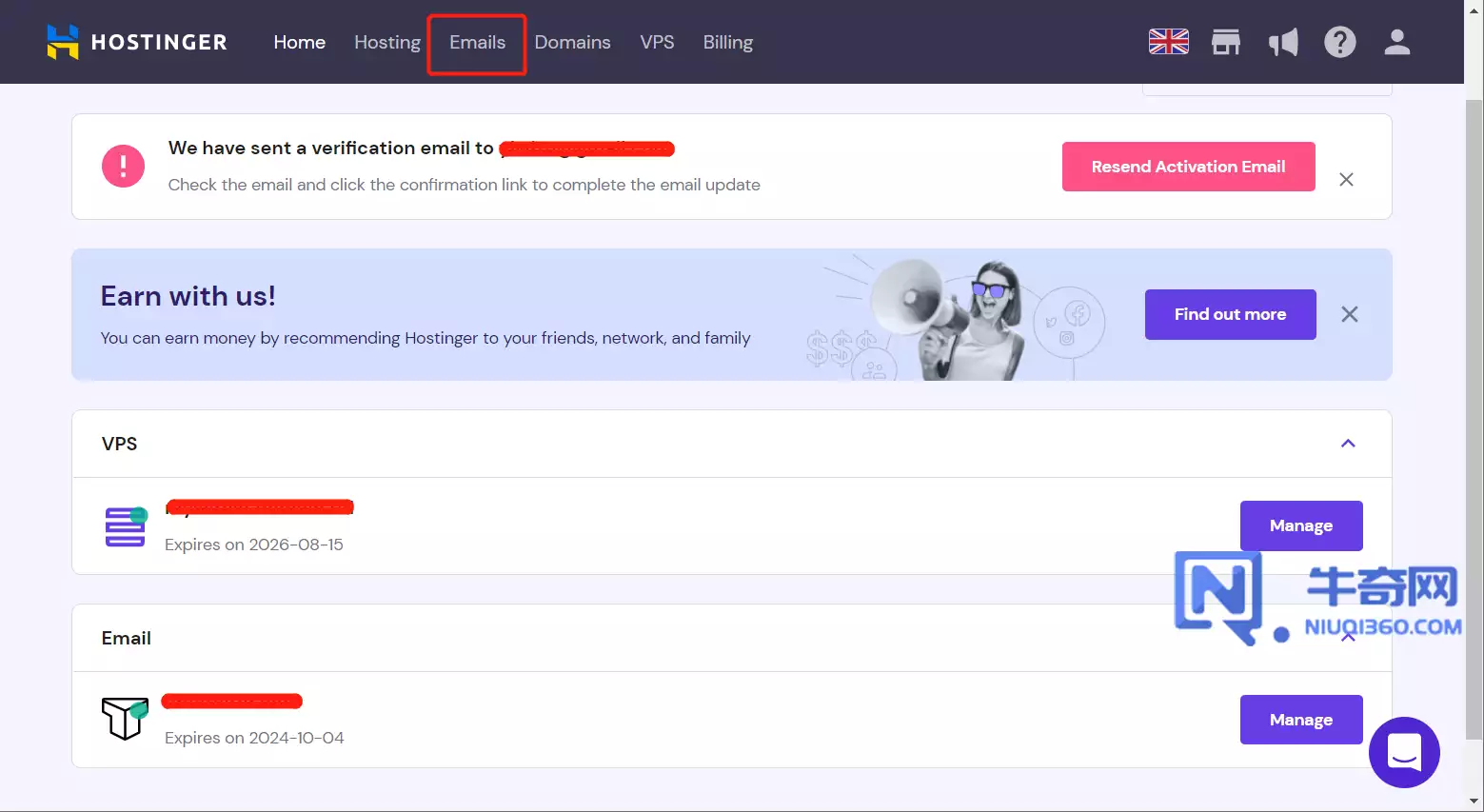Close the Earn with us banner
This screenshot has height=812, width=1484.
pyautogui.click(x=1350, y=314)
